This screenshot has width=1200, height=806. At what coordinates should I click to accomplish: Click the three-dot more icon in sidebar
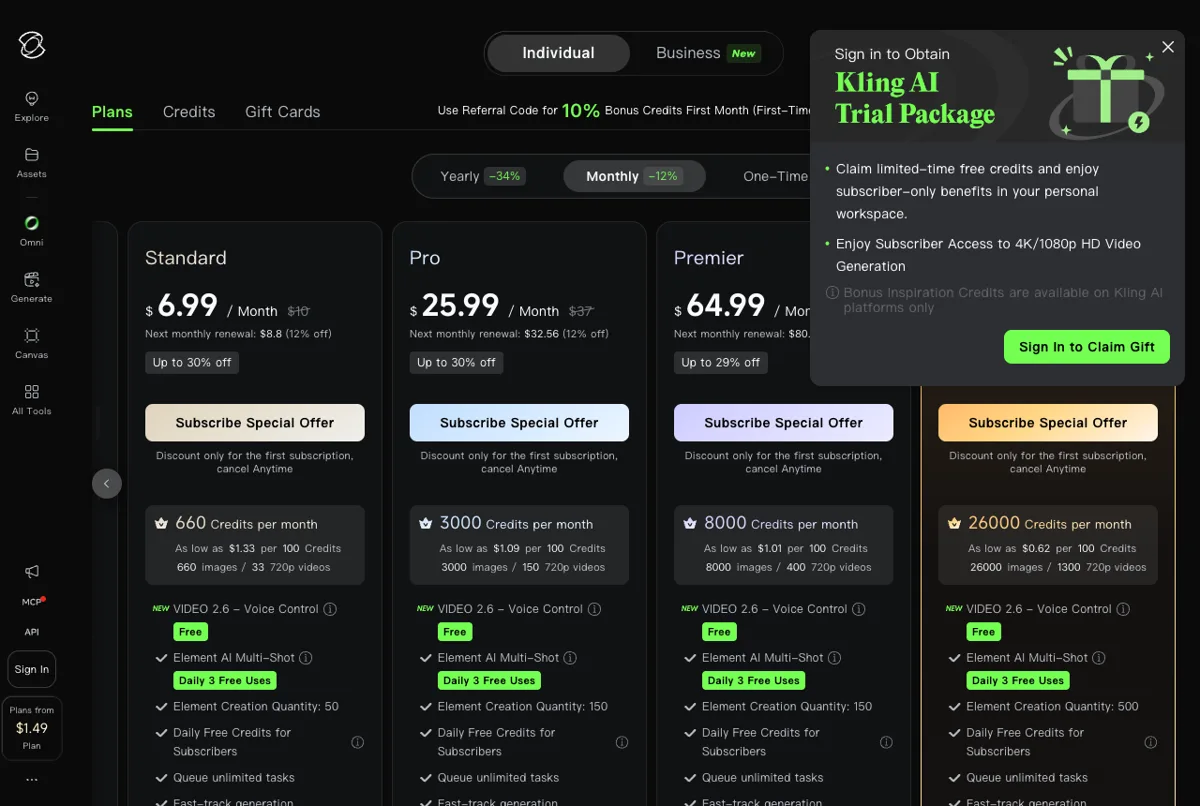pos(32,779)
